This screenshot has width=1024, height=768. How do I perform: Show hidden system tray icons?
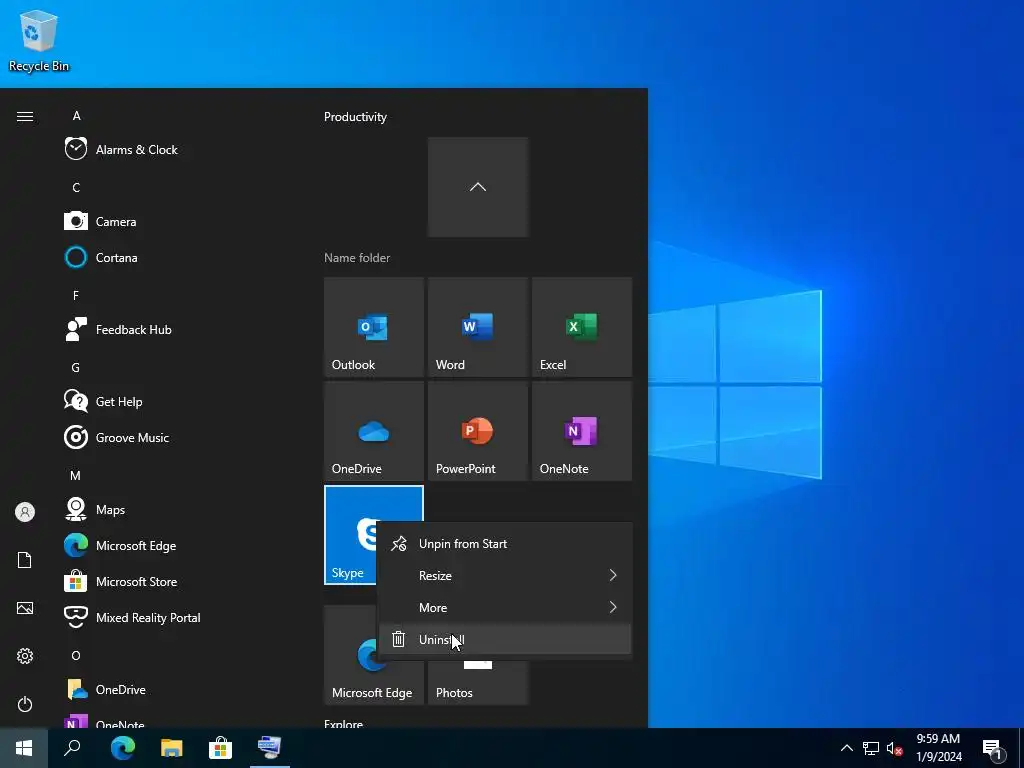click(846, 748)
